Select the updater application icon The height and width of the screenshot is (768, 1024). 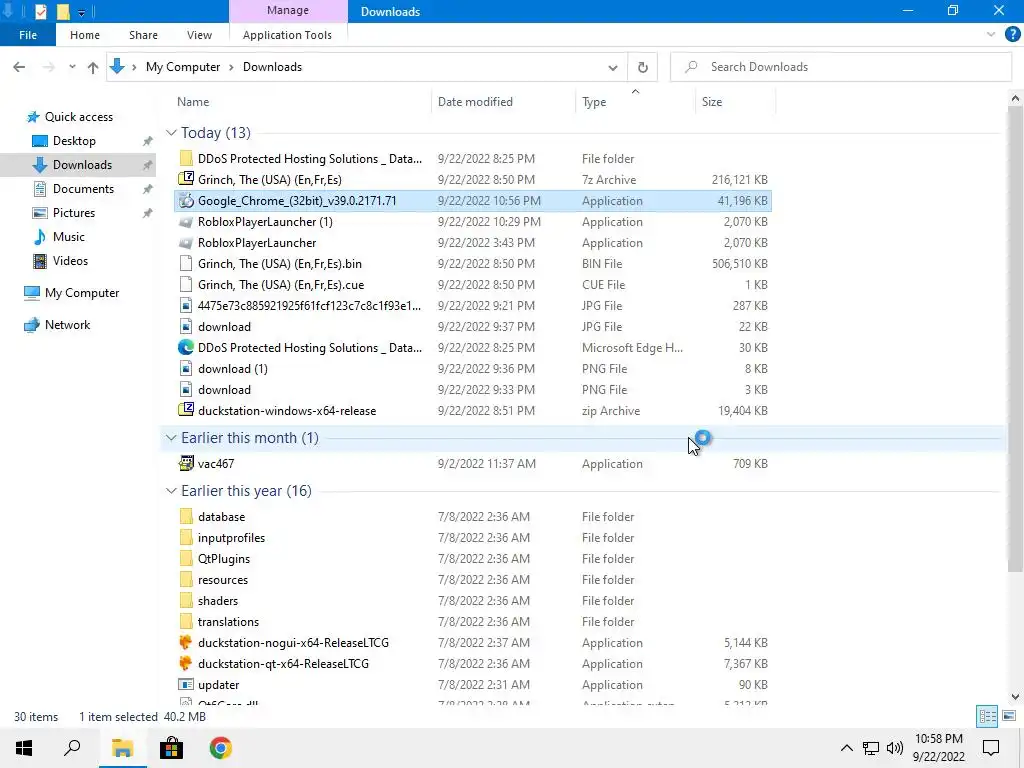point(186,684)
